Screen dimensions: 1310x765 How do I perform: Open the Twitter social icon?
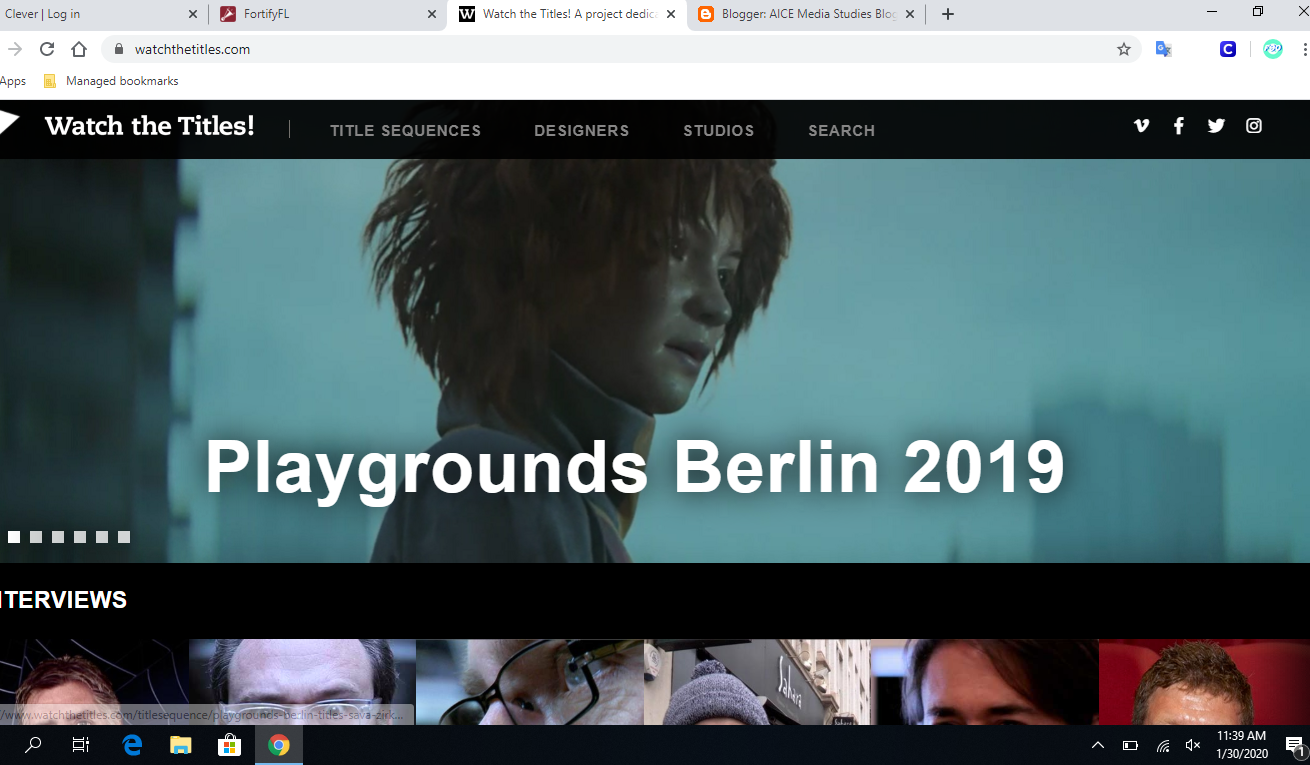1216,126
